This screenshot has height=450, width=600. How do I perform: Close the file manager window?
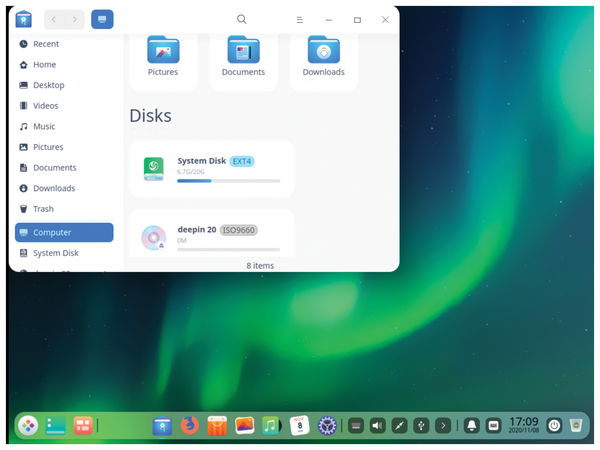pos(385,20)
